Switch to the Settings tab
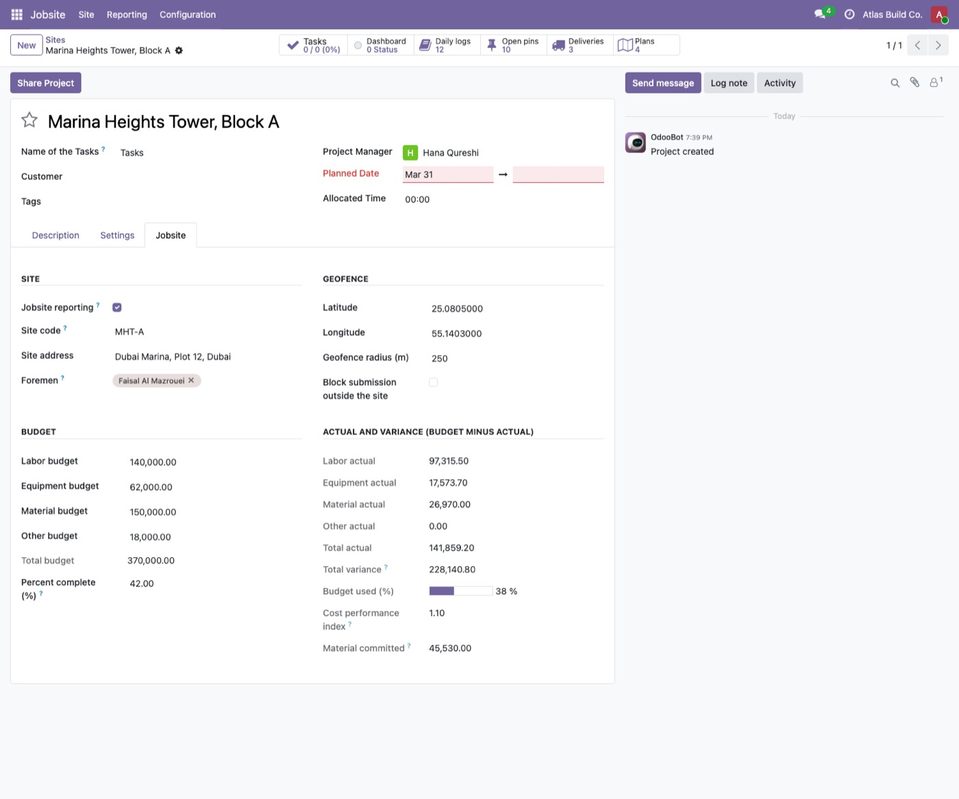 (117, 236)
